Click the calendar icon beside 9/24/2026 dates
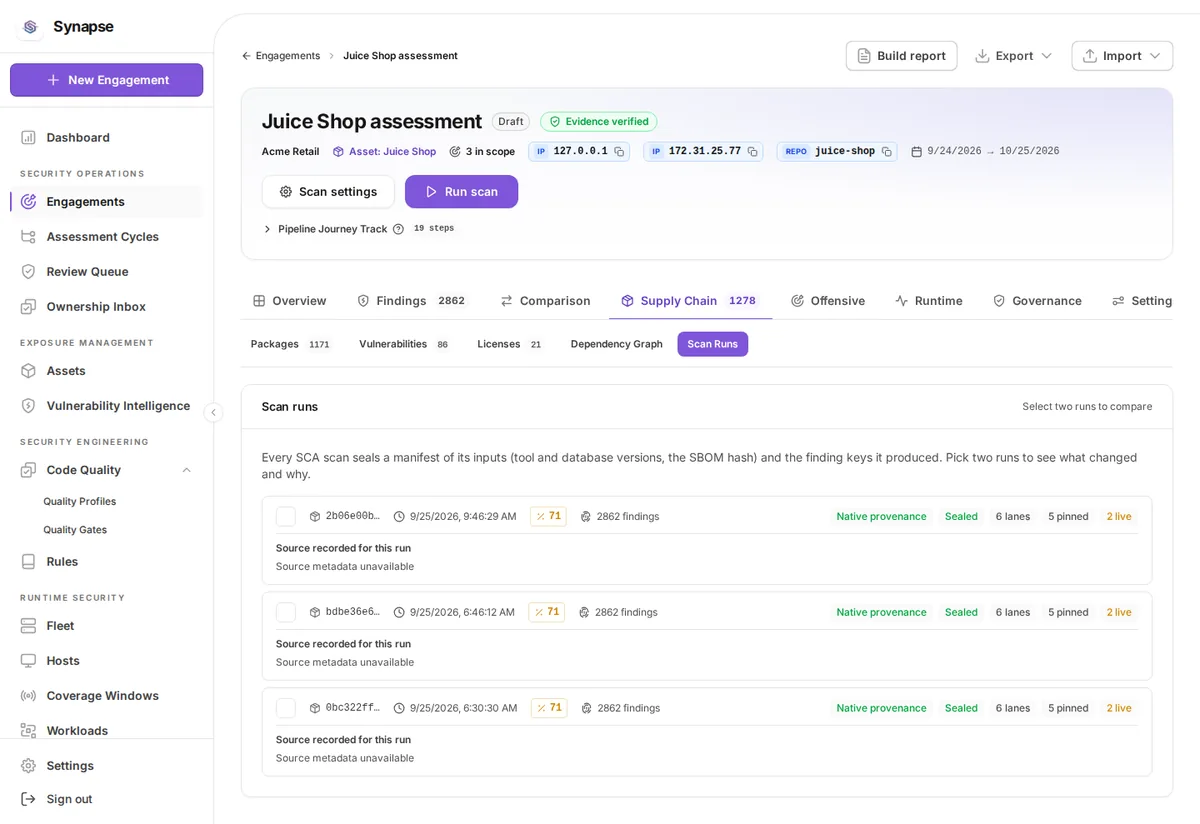Viewport: 1200px width, 824px height. [916, 152]
